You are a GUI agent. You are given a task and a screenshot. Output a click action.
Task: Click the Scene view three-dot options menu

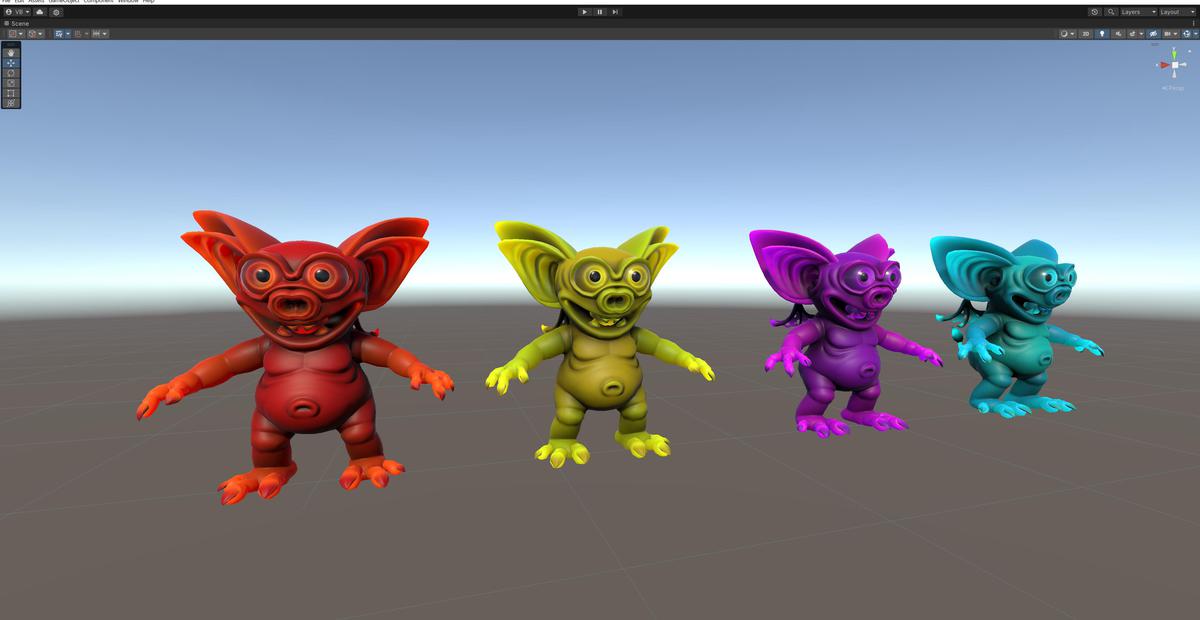[x=1194, y=23]
